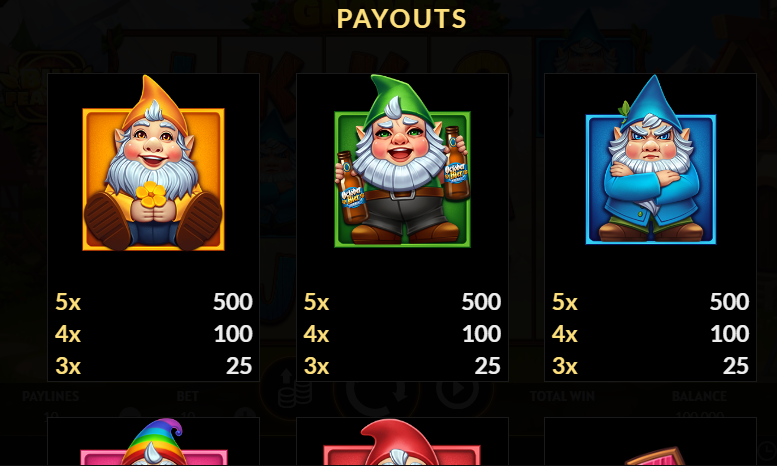Select the rainbow hat gnome symbol
777x466 pixels.
tap(154, 442)
